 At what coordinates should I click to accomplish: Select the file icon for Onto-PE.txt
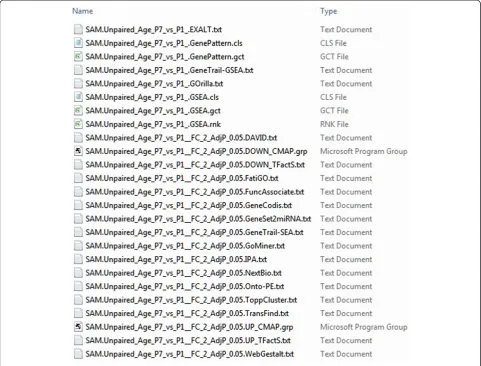pyautogui.click(x=78, y=286)
